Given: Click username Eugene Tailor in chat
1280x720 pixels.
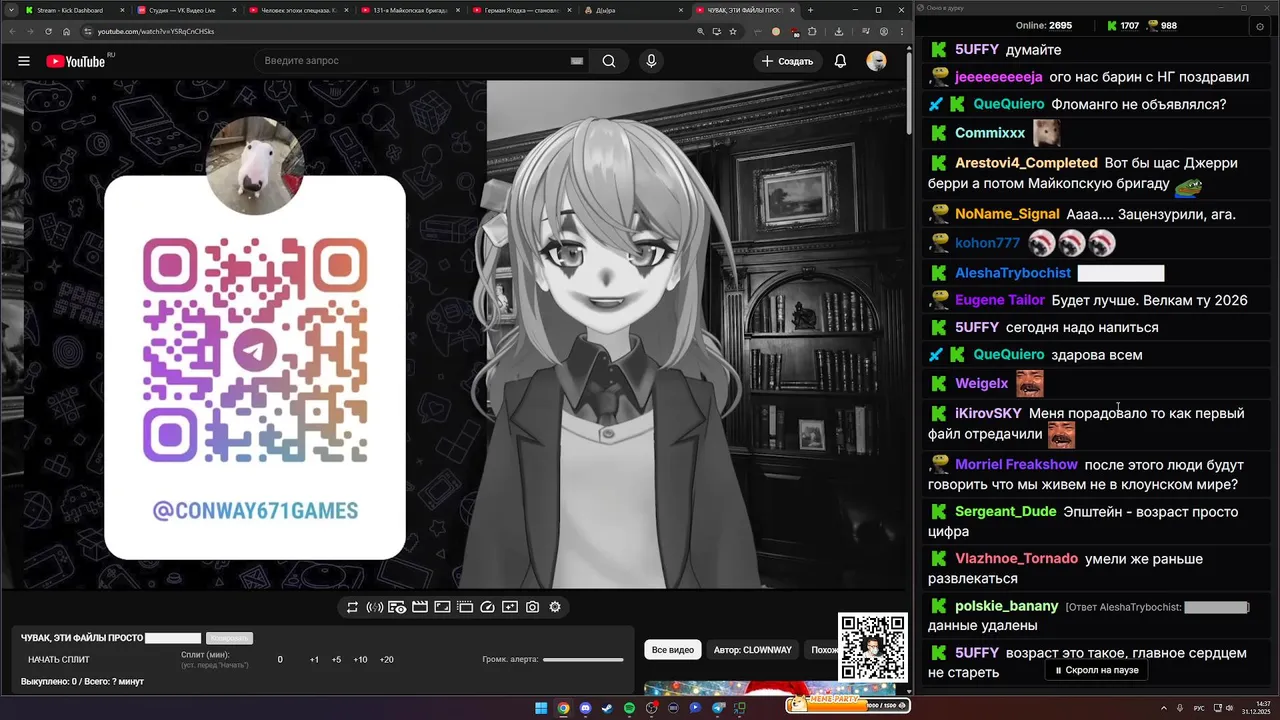Looking at the screenshot, I should point(1000,299).
